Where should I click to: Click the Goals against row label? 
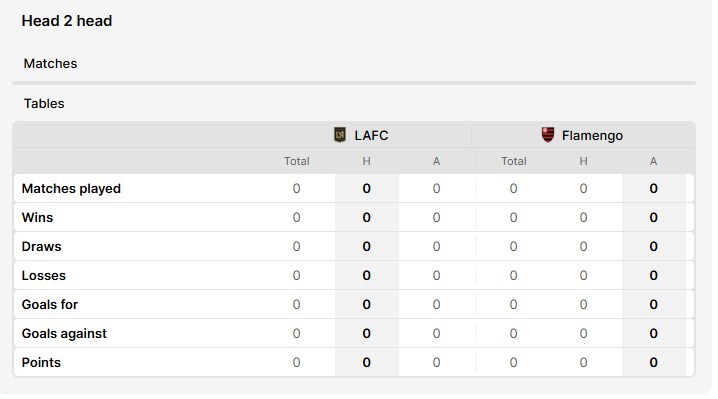[64, 333]
